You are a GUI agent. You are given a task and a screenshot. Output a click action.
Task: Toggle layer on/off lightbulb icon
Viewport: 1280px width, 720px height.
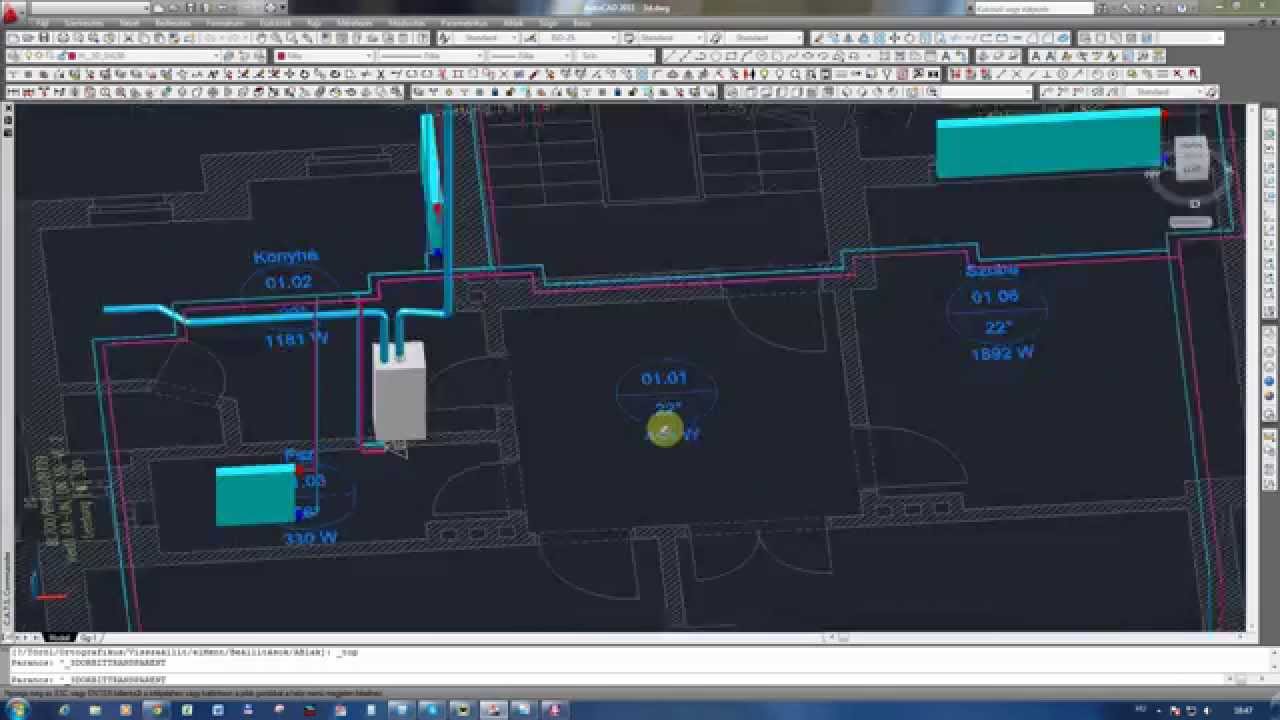27,56
